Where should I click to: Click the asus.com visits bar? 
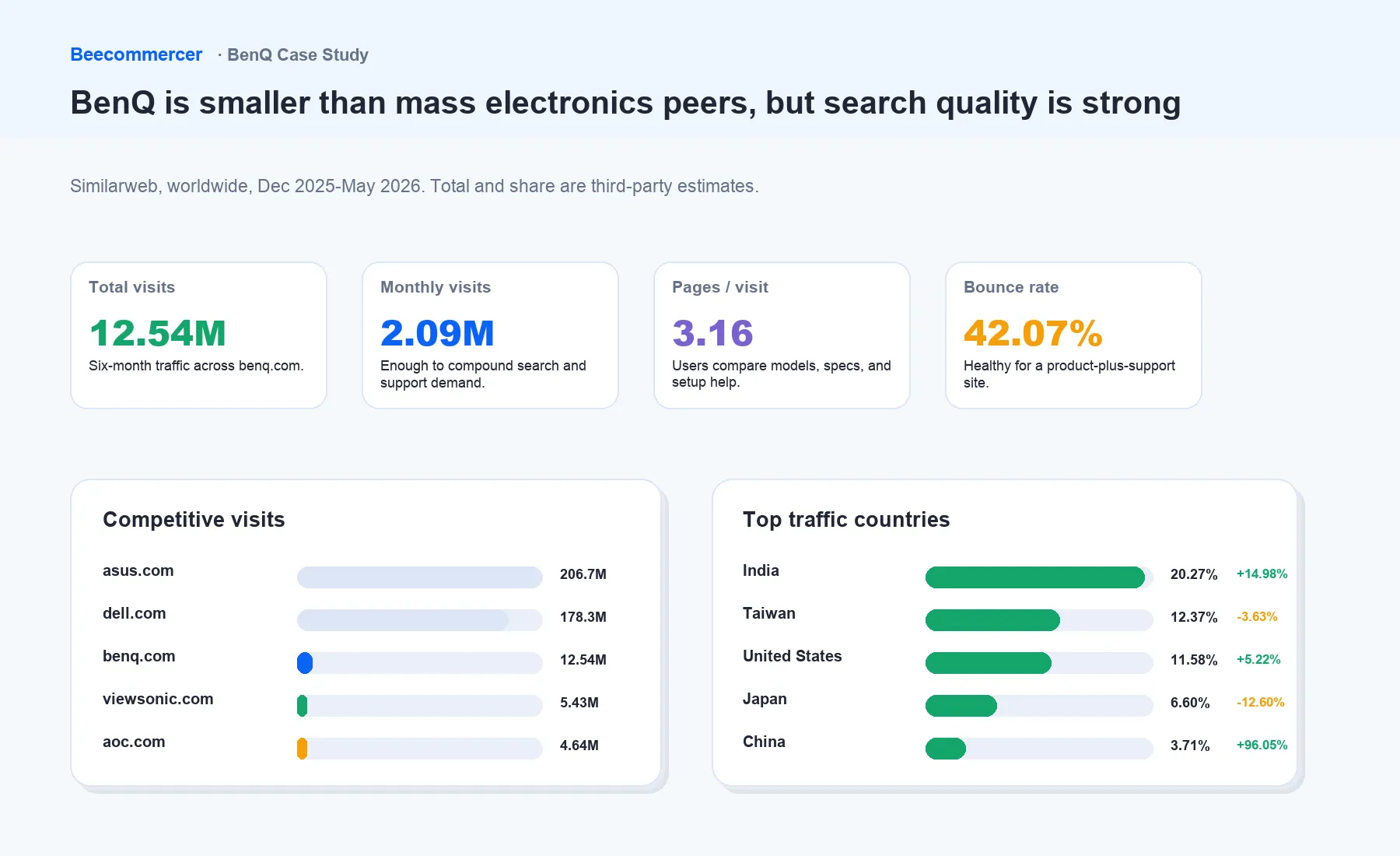[x=419, y=577]
